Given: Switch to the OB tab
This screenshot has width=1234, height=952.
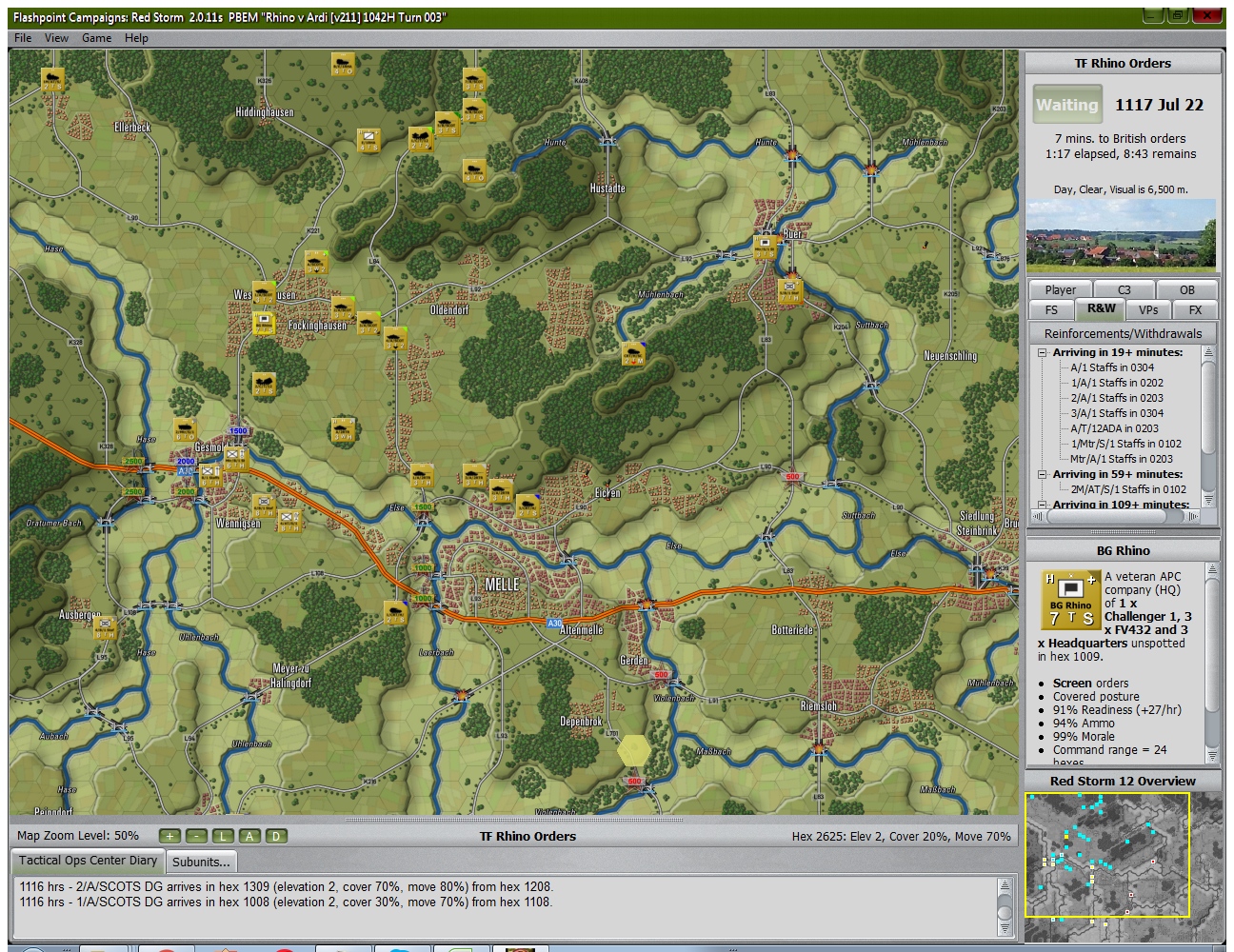Looking at the screenshot, I should (1186, 289).
